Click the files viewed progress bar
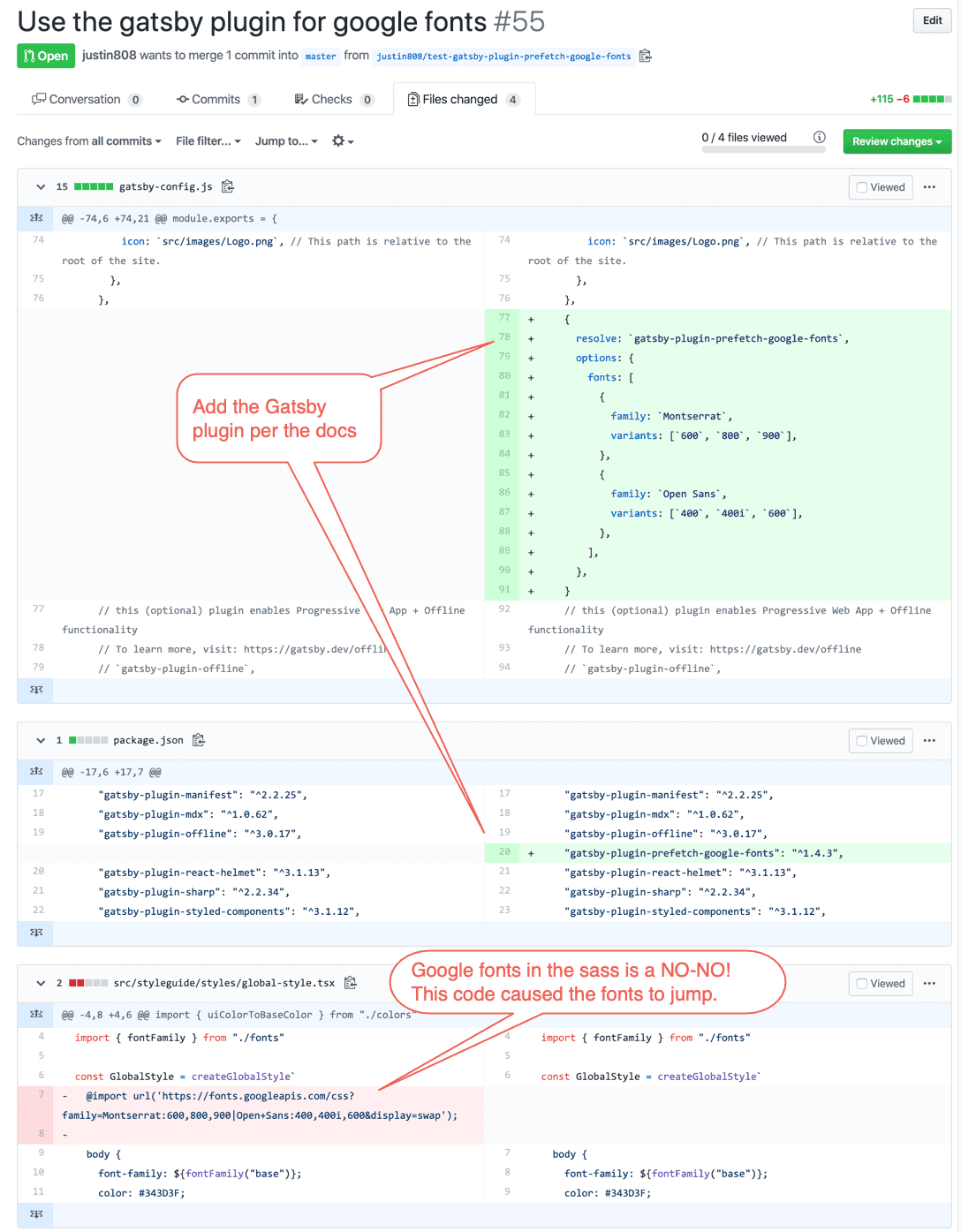The image size is (961, 1232). [x=763, y=150]
